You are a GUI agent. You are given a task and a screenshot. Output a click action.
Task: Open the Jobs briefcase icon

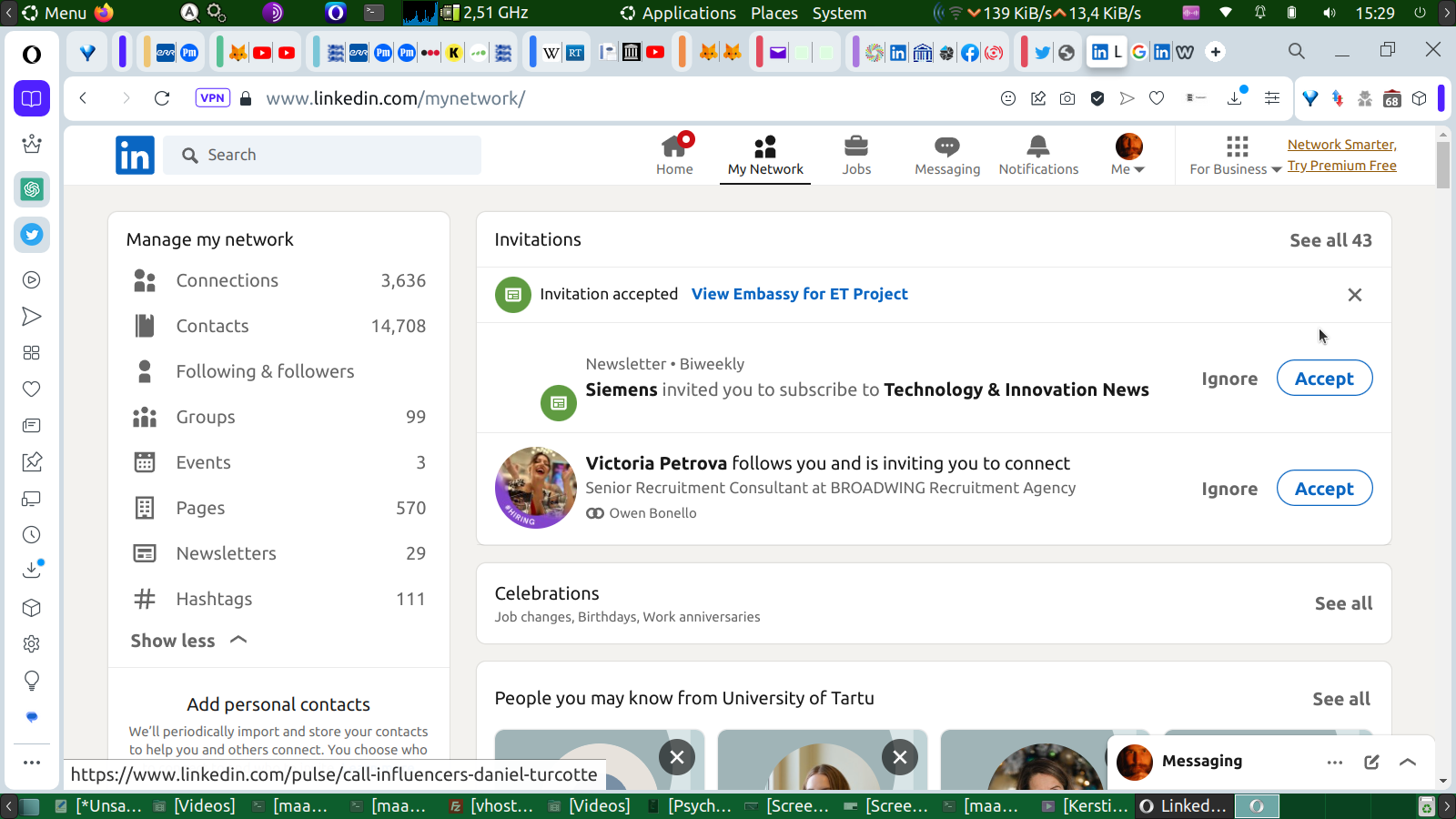tap(856, 155)
